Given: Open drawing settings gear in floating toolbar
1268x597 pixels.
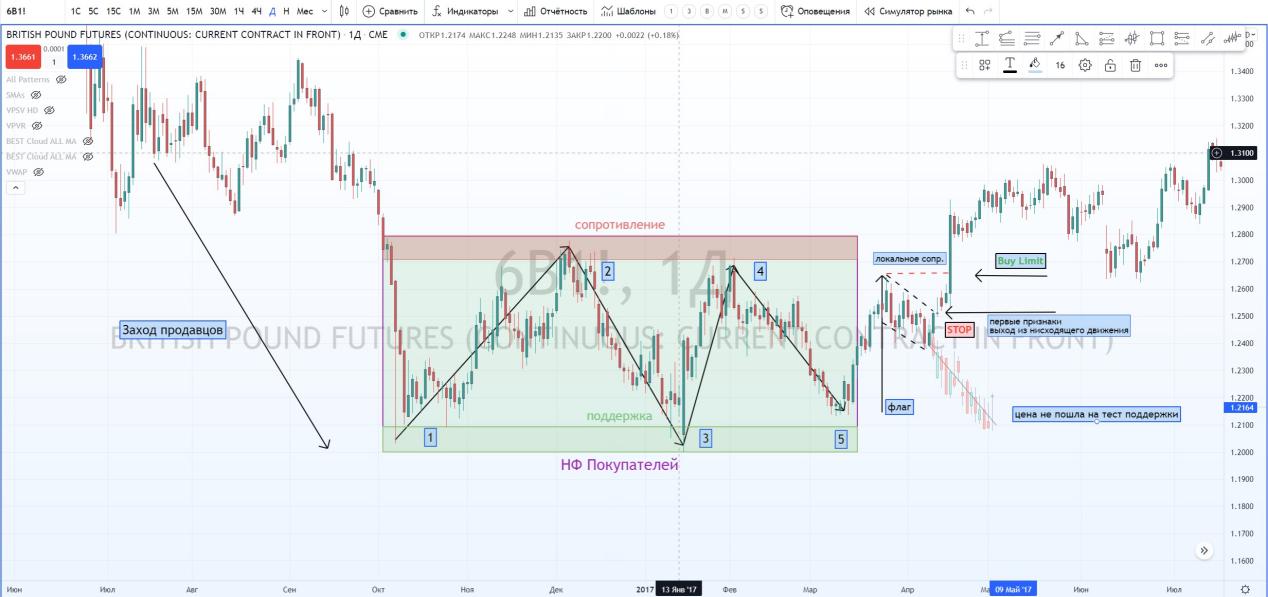Looking at the screenshot, I should click(x=1085, y=65).
